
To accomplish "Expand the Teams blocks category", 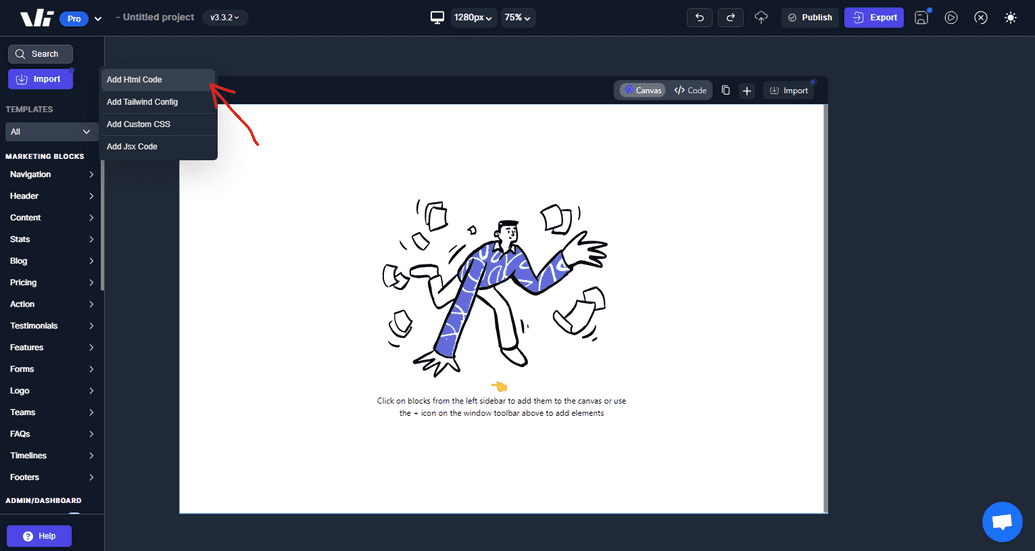I will click(51, 412).
